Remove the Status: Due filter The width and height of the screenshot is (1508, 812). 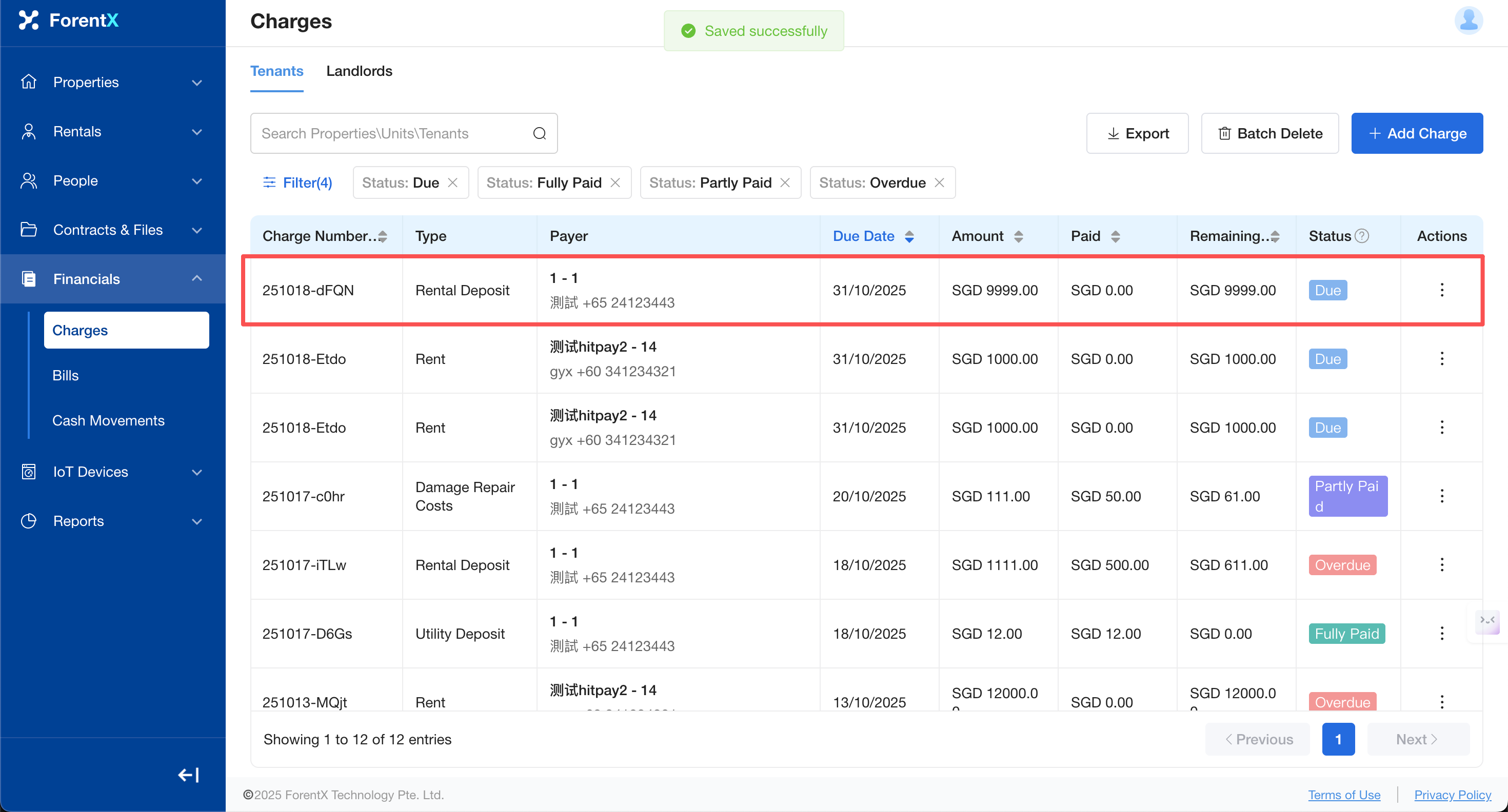[452, 182]
